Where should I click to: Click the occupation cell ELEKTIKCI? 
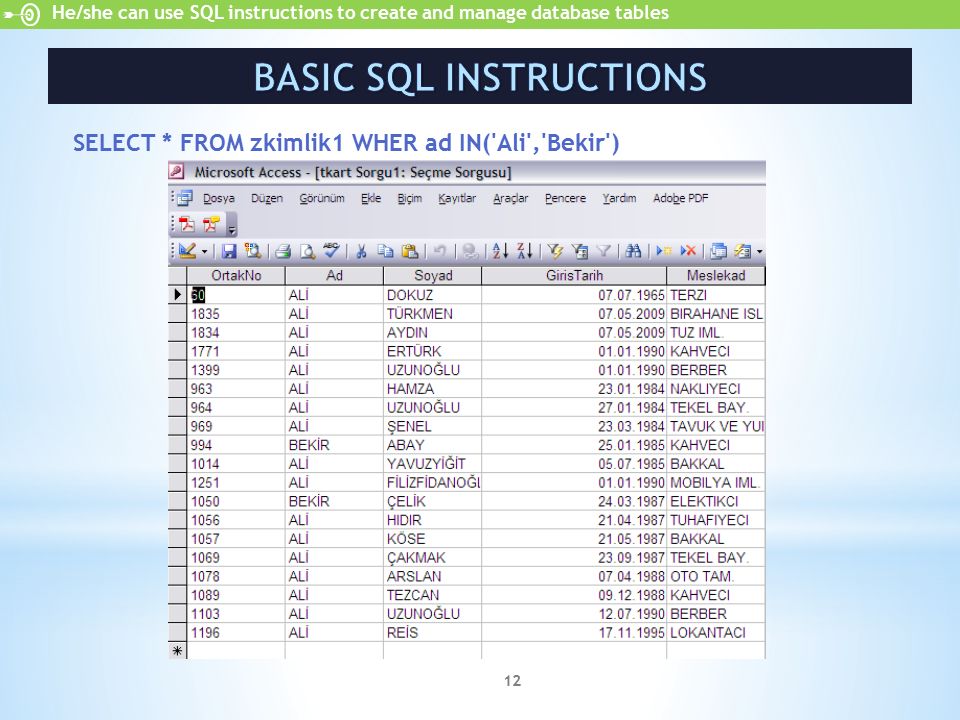(x=716, y=501)
